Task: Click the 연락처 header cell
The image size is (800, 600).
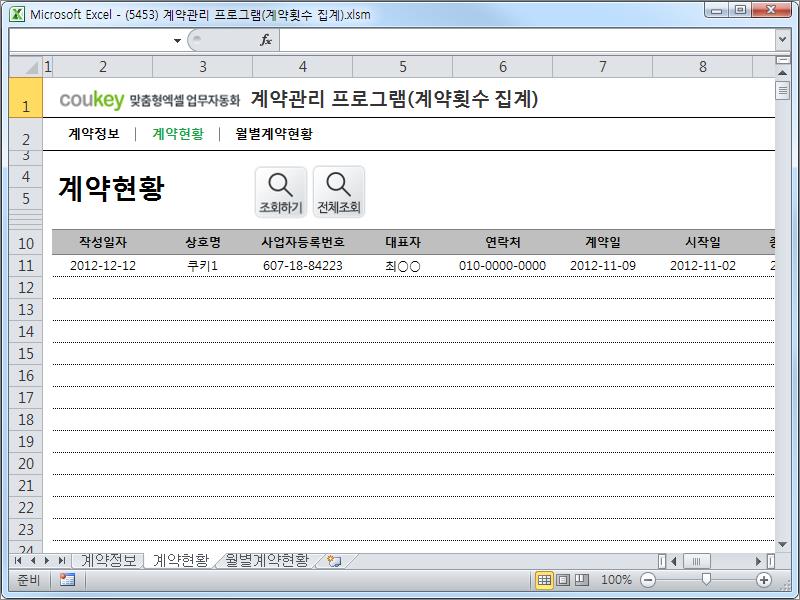Action: click(503, 242)
